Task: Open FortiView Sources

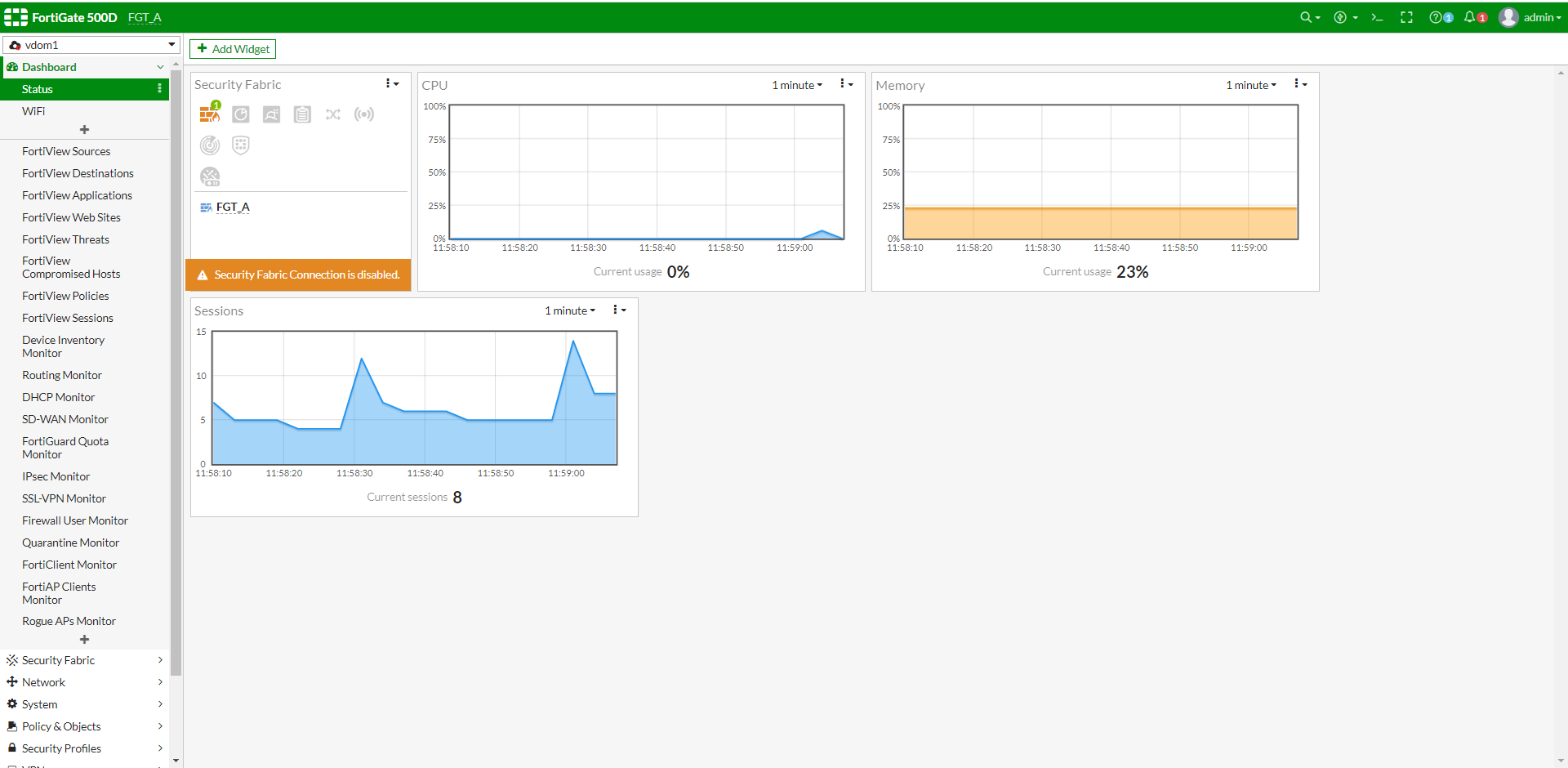Action: [x=85, y=151]
